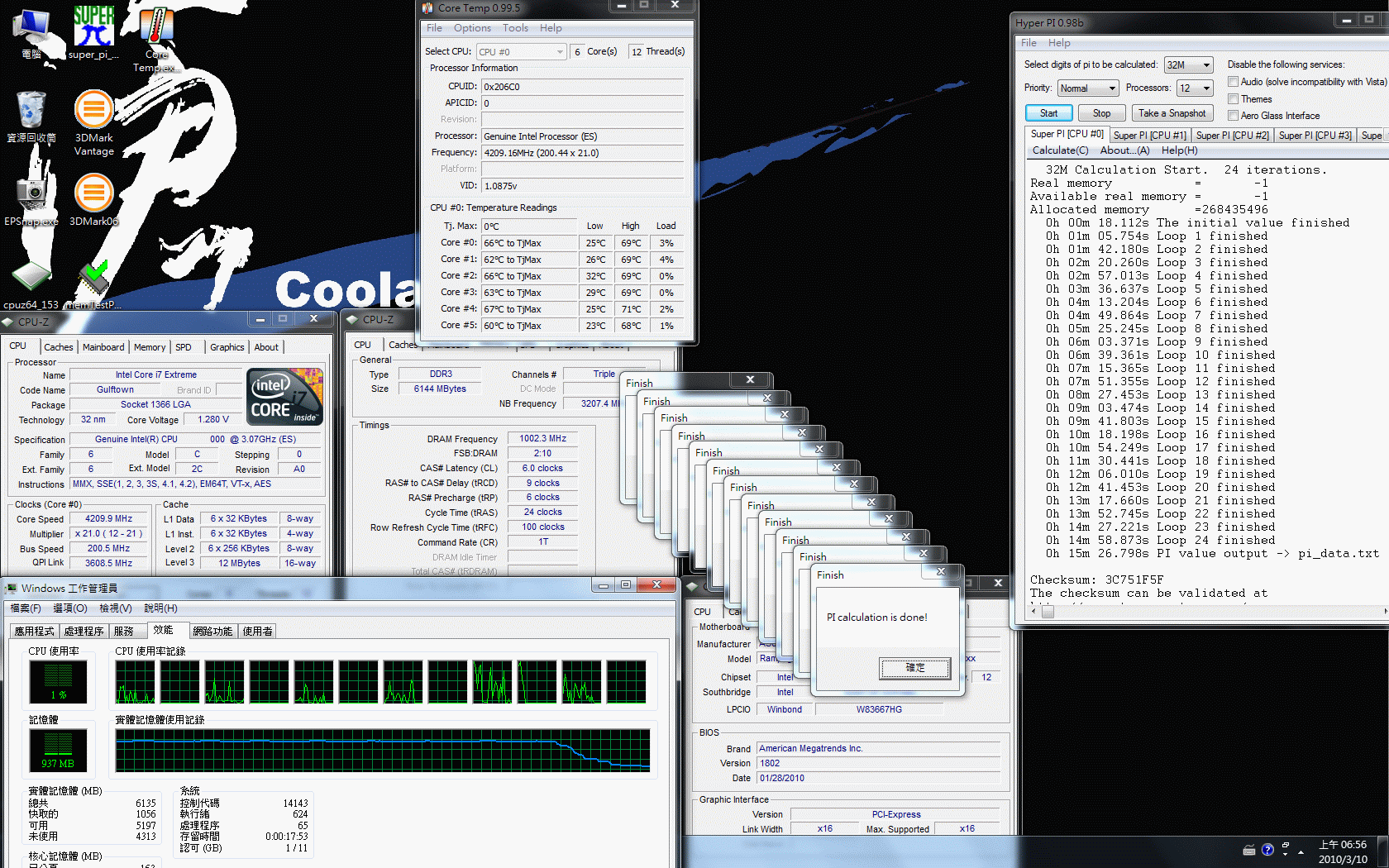Launch the 3DMark Vantage desktop icon
The width and height of the screenshot is (1389, 868).
(94, 122)
